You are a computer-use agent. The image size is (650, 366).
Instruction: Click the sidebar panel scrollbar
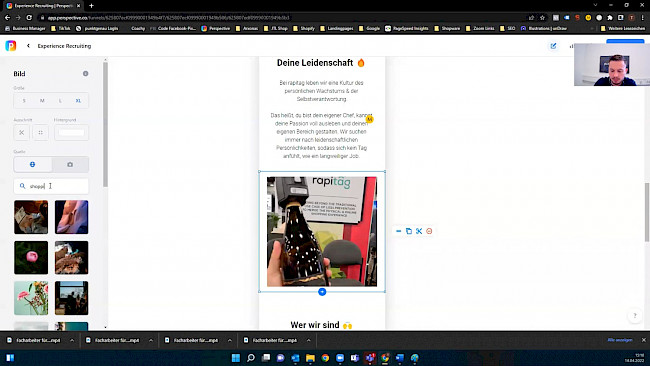[x=105, y=124]
